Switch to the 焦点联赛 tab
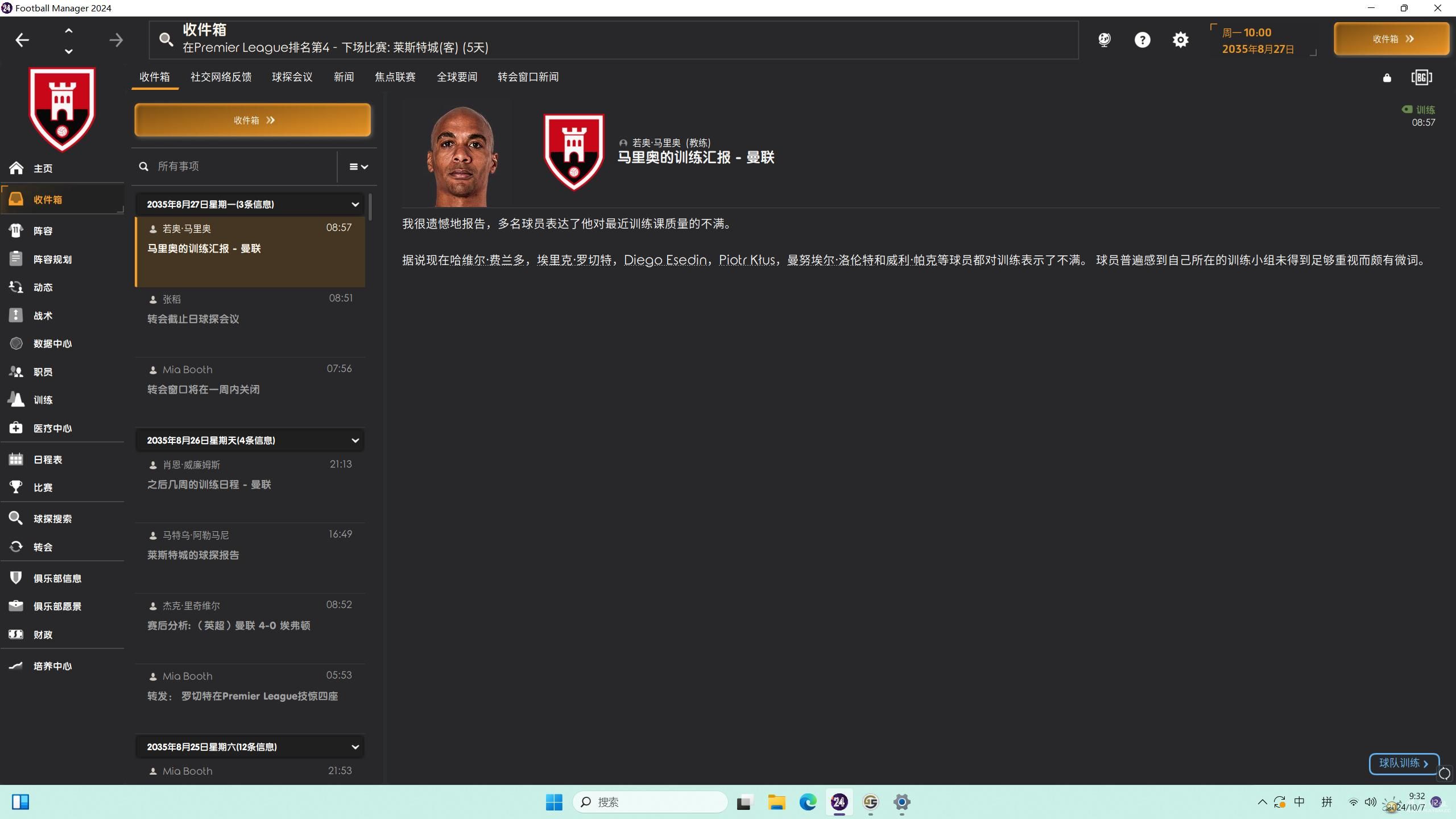1456x819 pixels. (395, 77)
